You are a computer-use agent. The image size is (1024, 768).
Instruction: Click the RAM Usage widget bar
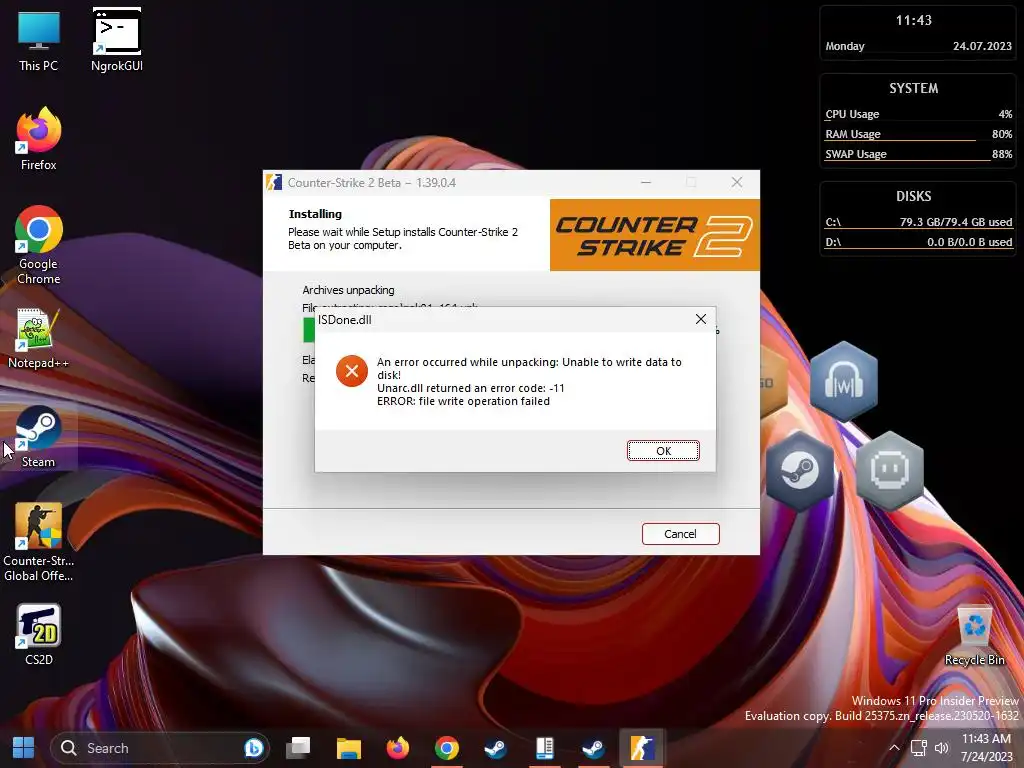point(918,135)
